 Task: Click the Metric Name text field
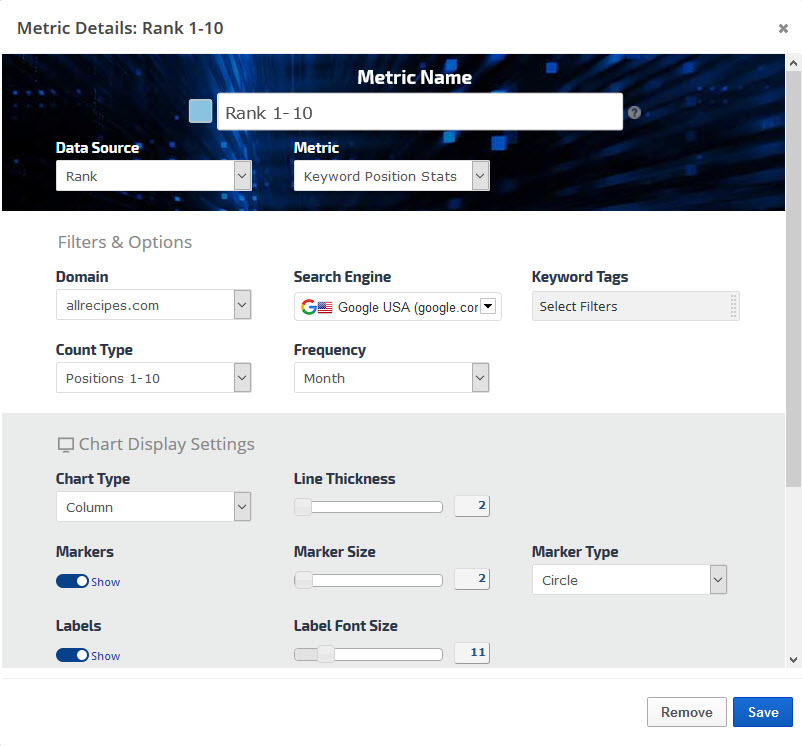[419, 113]
